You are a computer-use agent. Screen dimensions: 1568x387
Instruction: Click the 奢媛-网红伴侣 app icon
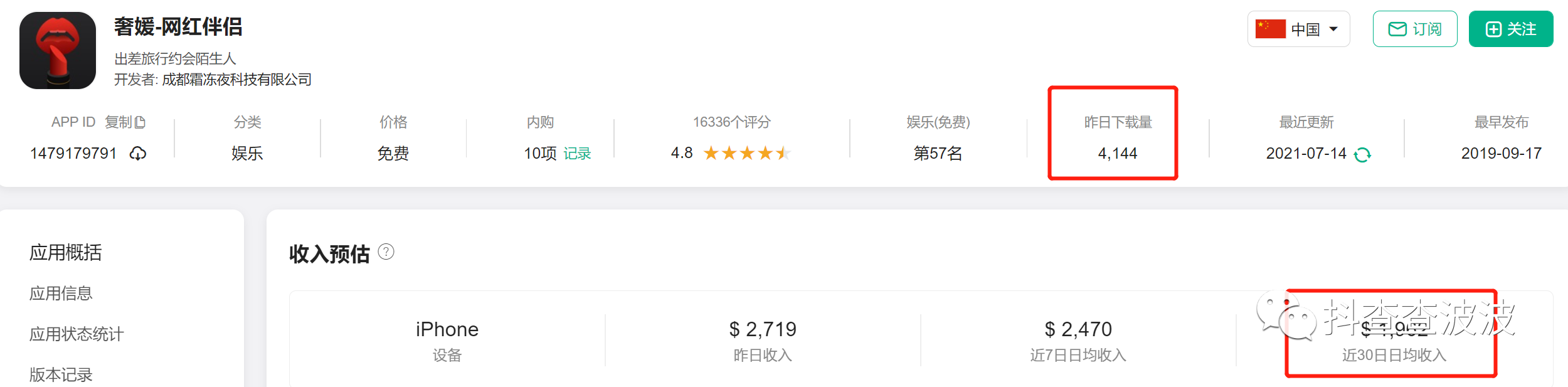coord(57,49)
